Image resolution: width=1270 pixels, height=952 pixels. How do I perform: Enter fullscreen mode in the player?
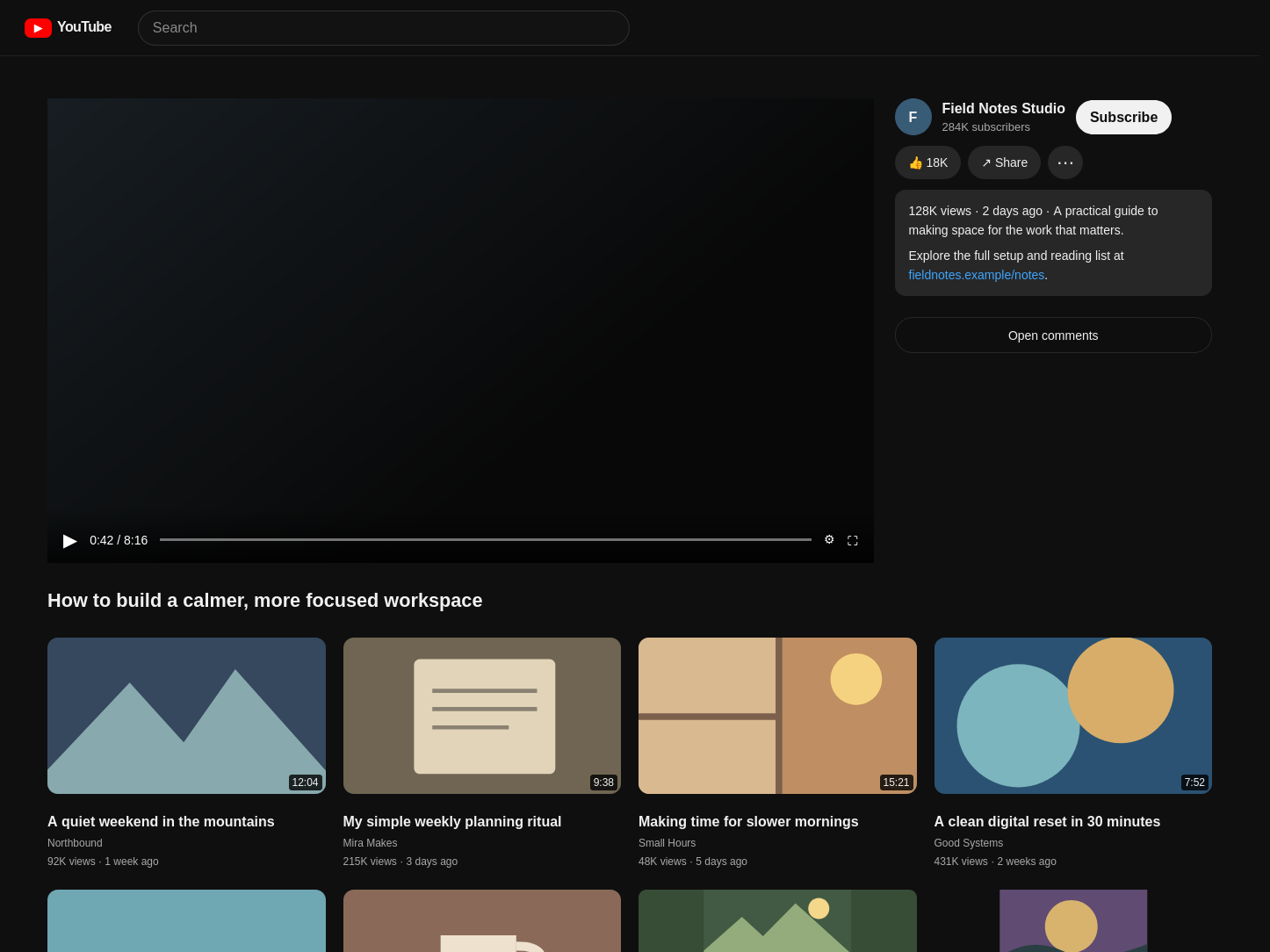pos(852,540)
